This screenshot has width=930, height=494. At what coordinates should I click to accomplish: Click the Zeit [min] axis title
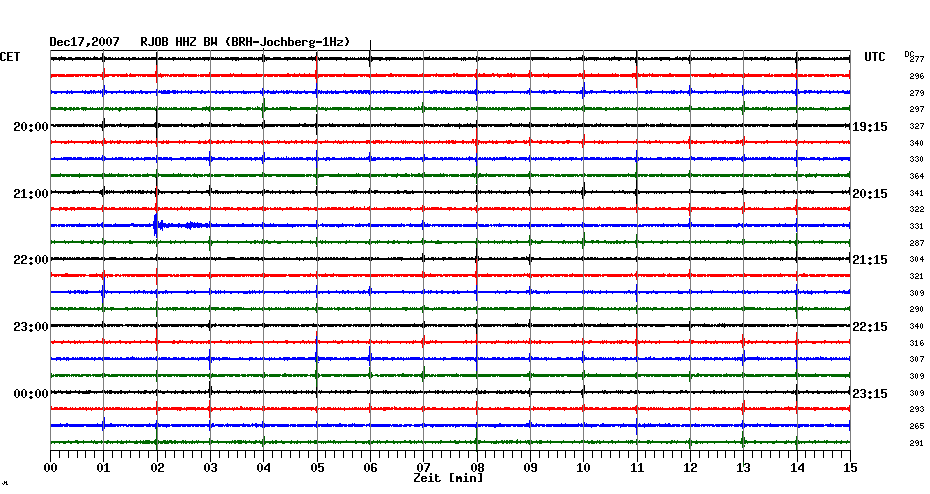pos(448,478)
